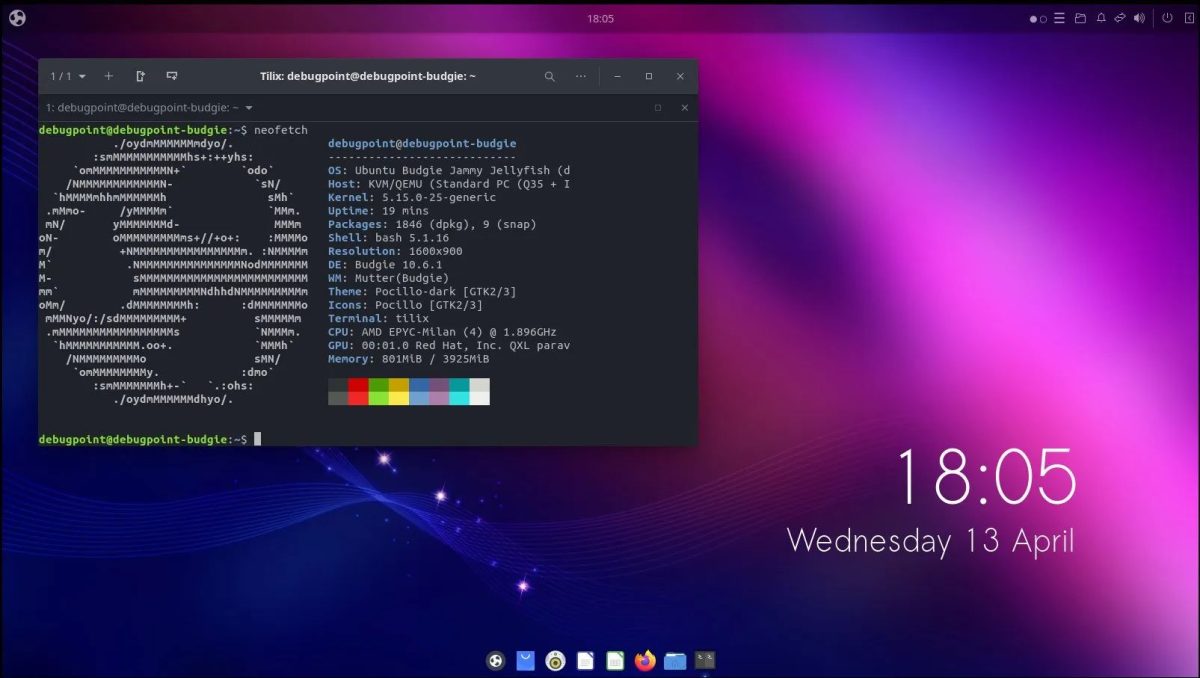Open the Files app from the dock
Image resolution: width=1200 pixels, height=678 pixels.
tap(674, 660)
